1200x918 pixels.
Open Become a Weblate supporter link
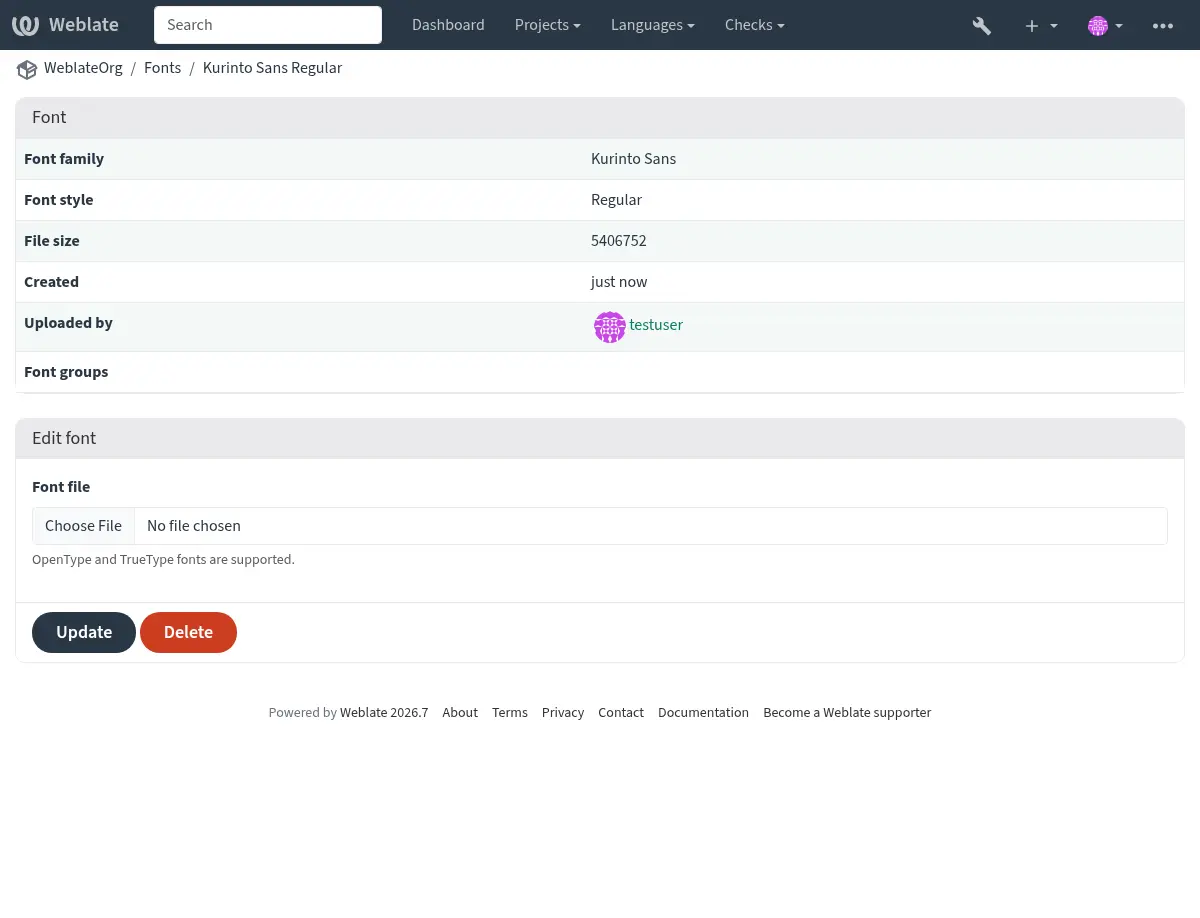(x=847, y=713)
